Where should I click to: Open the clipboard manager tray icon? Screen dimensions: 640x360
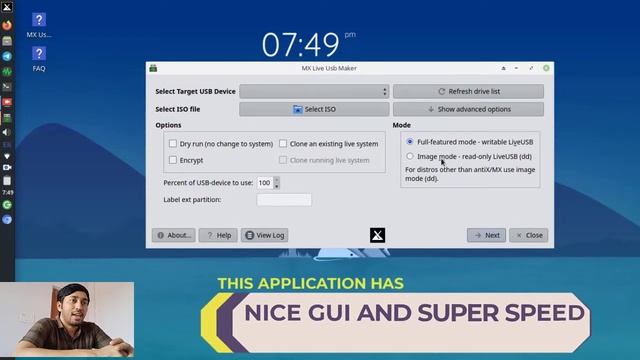click(7, 181)
